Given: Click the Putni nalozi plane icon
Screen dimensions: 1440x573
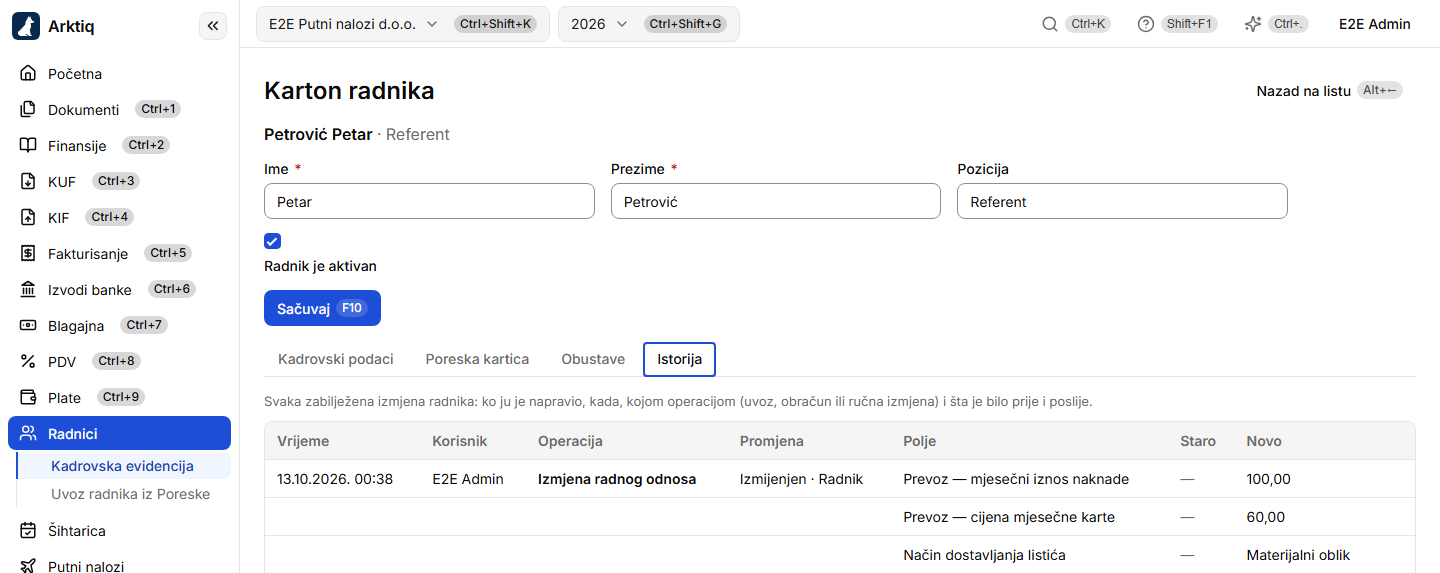Looking at the screenshot, I should tap(28, 567).
